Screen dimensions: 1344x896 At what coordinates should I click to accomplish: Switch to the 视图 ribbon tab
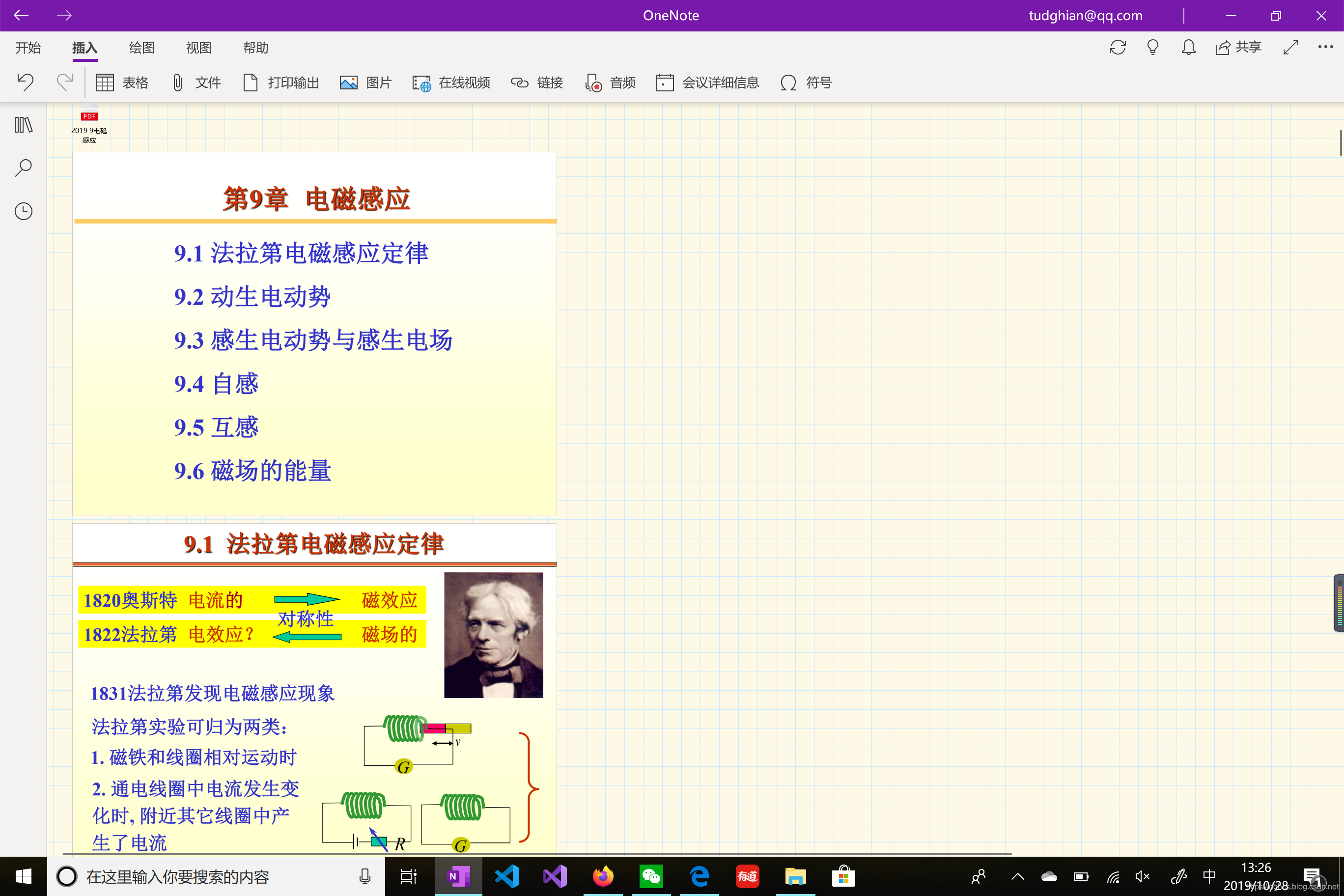point(197,48)
